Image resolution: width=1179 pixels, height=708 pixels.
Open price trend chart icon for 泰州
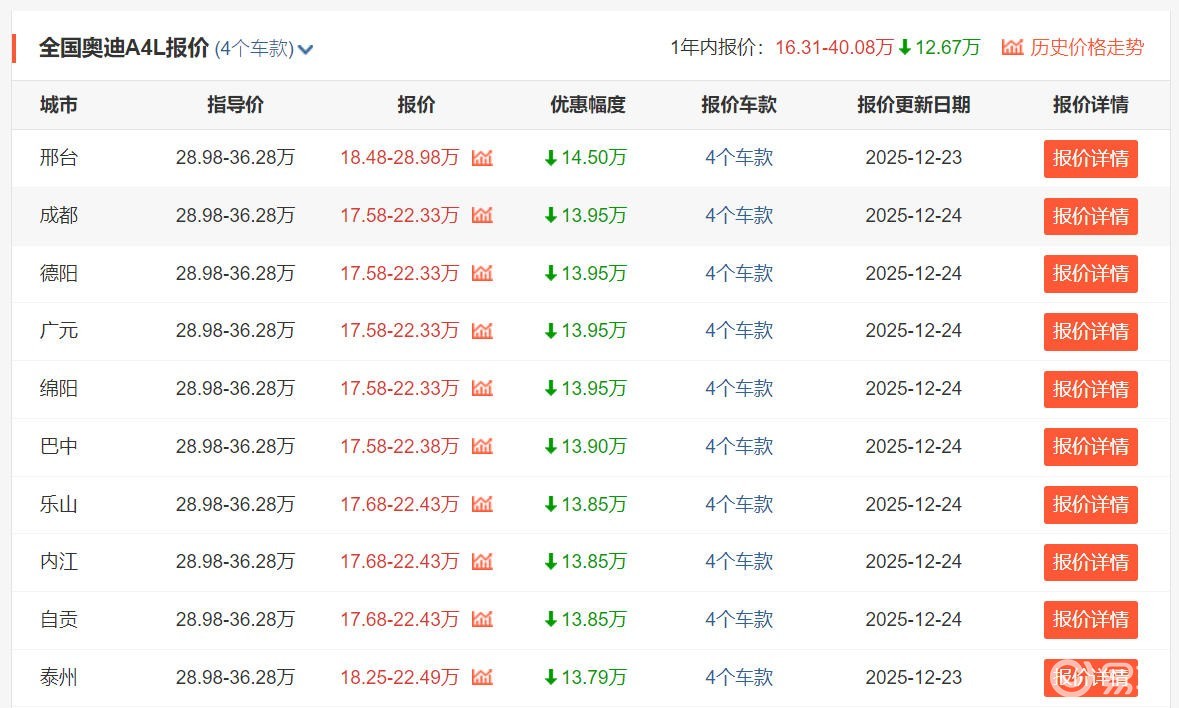pos(482,677)
